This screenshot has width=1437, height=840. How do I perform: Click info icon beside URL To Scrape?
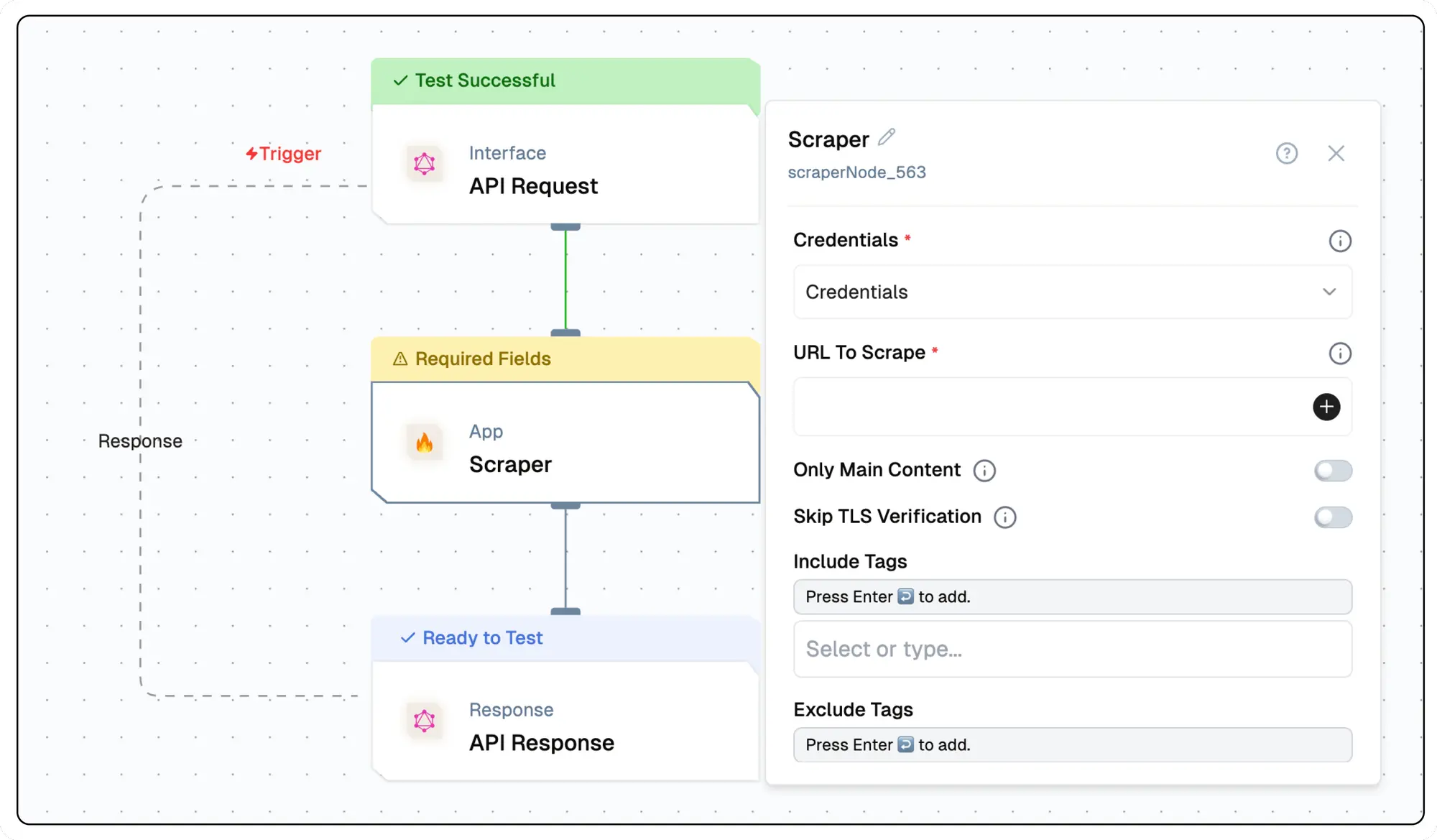[x=1339, y=353]
